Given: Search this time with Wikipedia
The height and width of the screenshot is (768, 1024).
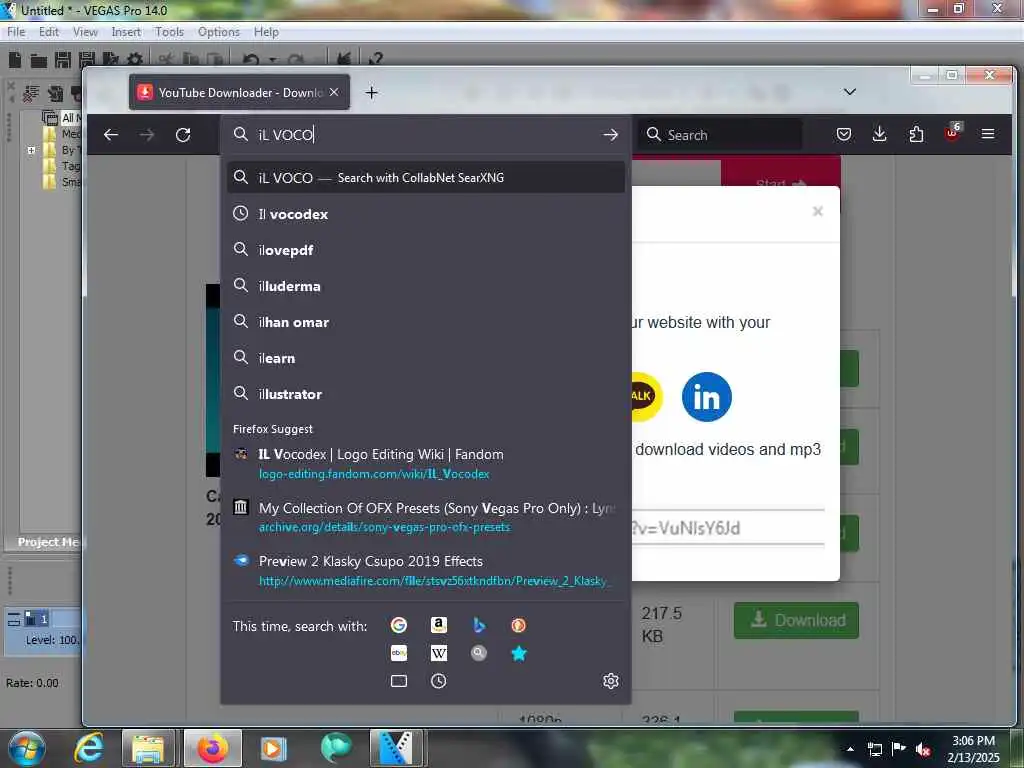Looking at the screenshot, I should (x=439, y=653).
